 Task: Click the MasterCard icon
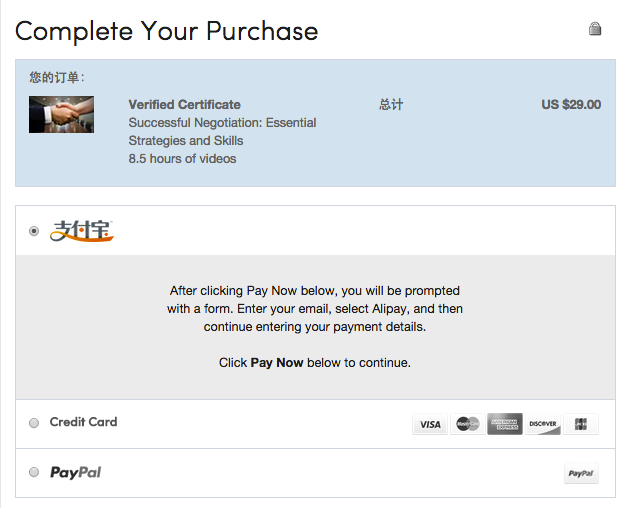click(x=467, y=424)
